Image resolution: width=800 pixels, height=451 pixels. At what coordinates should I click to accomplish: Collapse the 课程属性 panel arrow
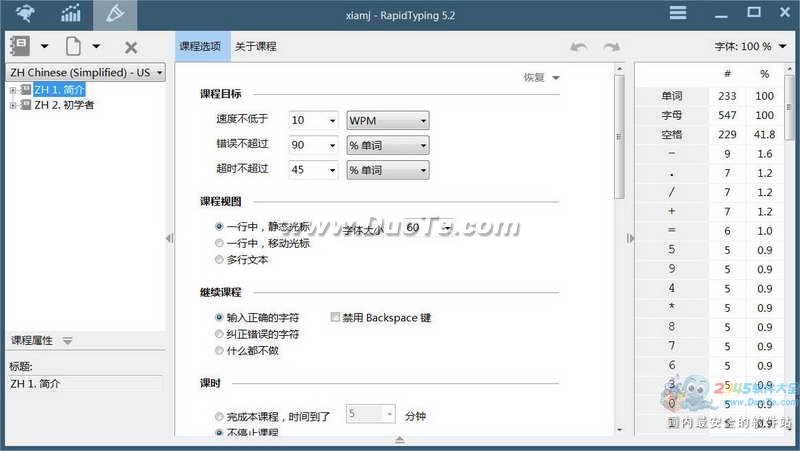67,341
